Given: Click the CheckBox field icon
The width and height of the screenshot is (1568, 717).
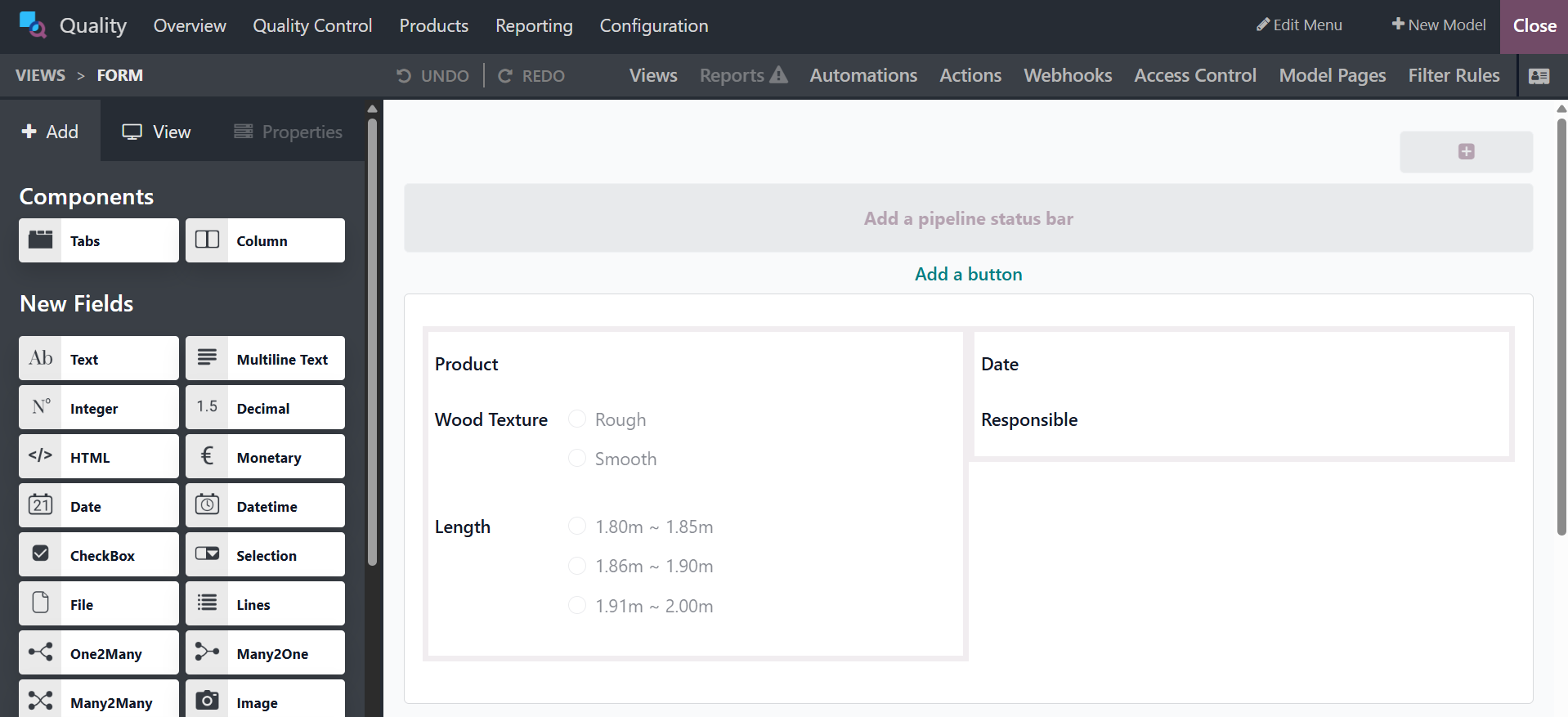Looking at the screenshot, I should (x=40, y=554).
